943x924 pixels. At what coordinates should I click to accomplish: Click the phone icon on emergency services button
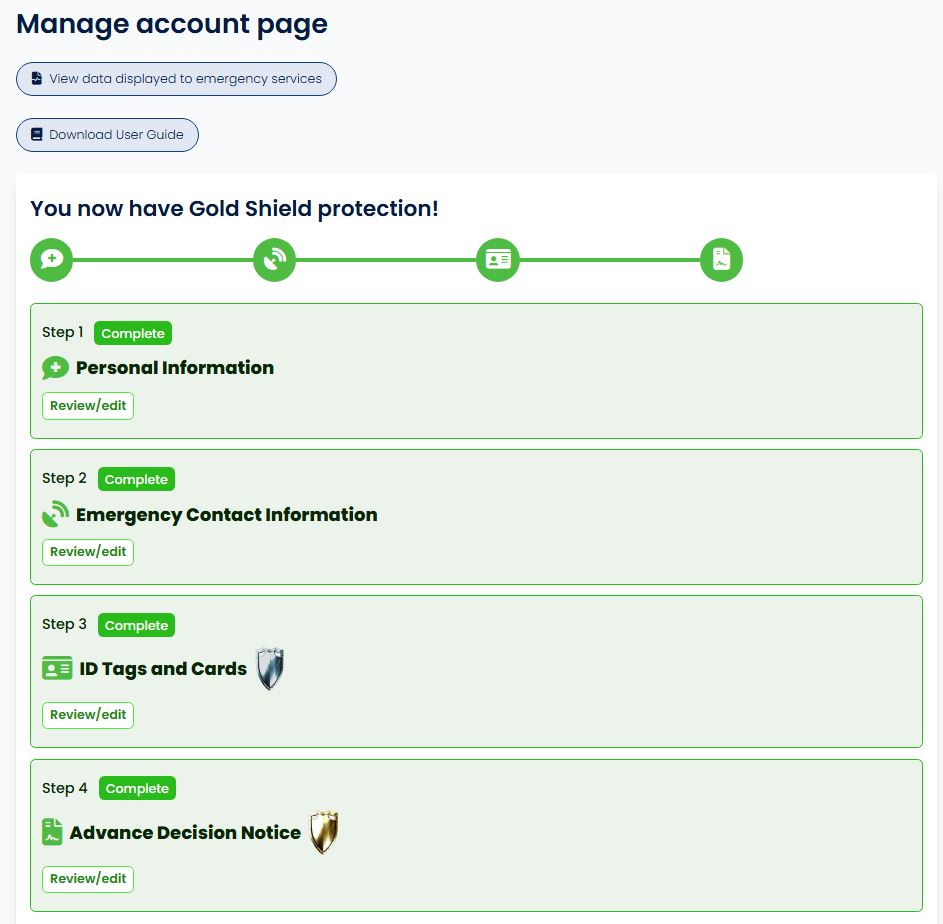(37, 78)
